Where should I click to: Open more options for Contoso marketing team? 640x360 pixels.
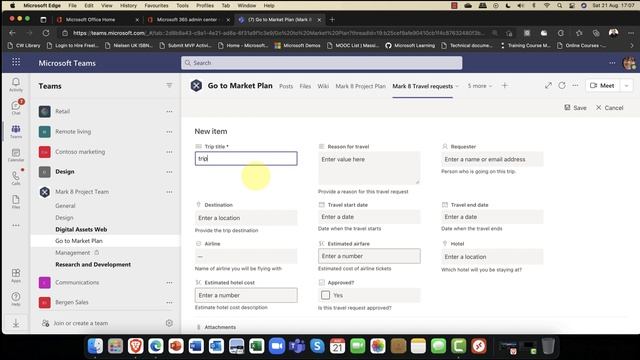[x=169, y=152]
